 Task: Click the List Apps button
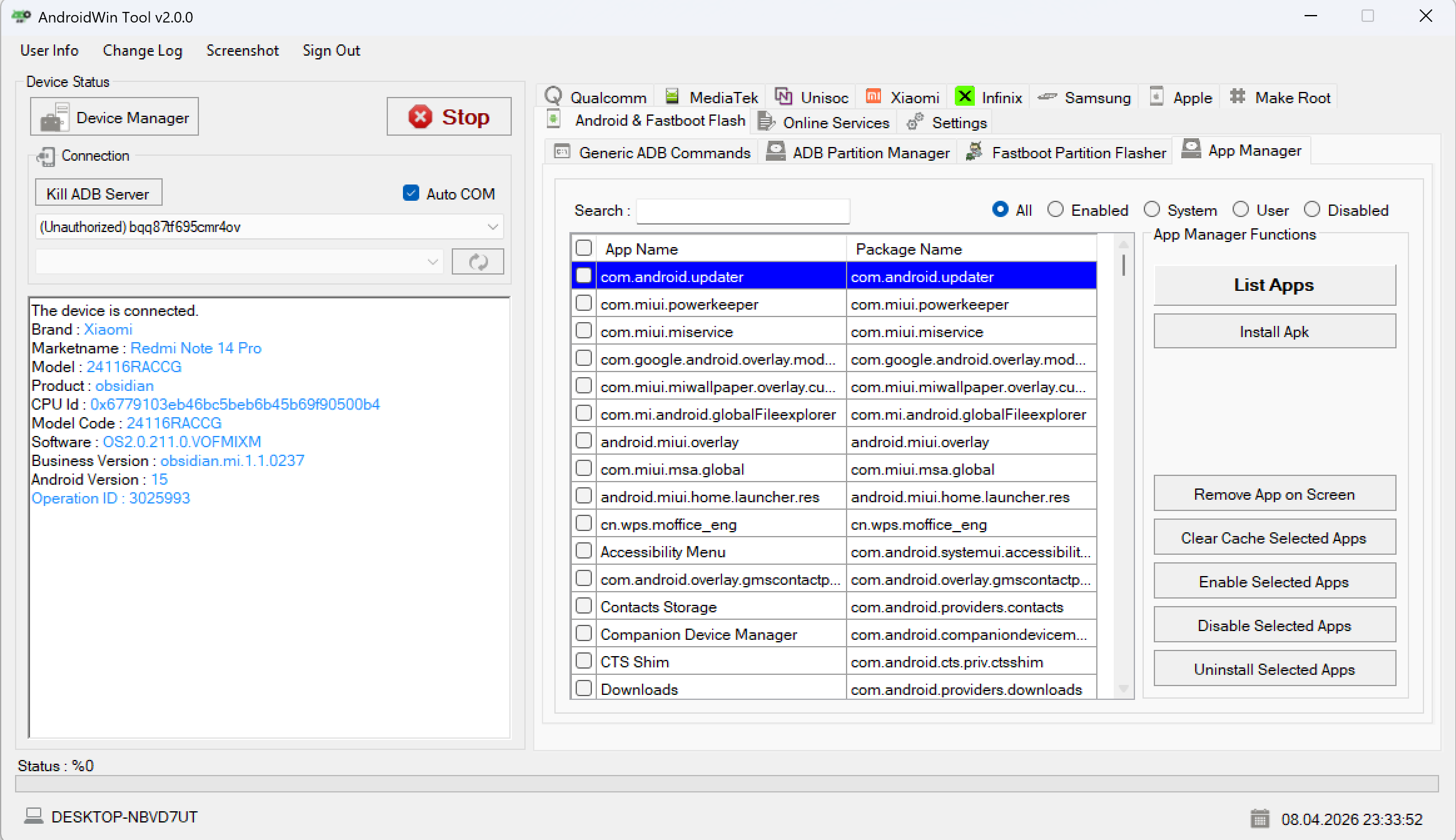pos(1274,285)
